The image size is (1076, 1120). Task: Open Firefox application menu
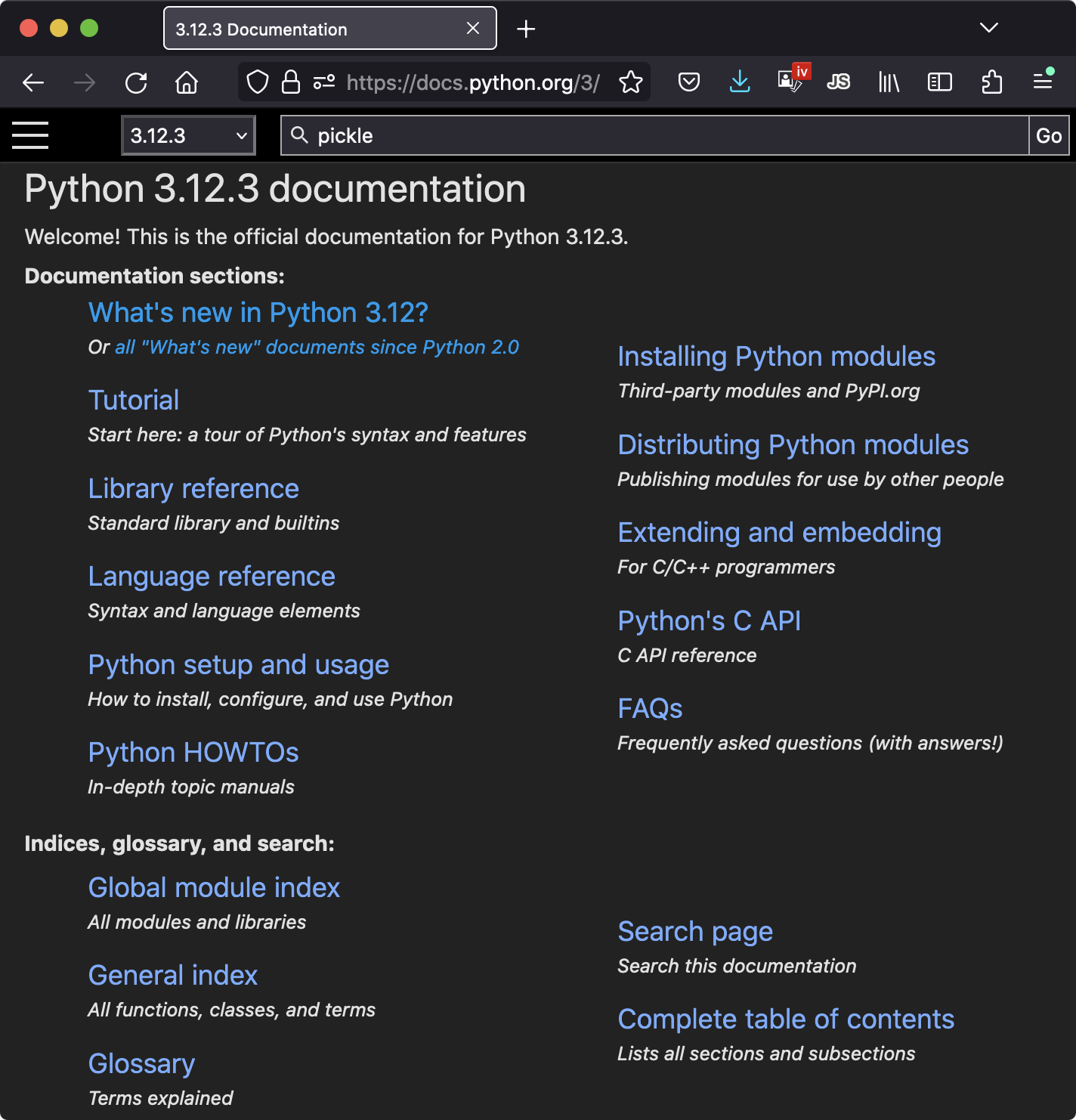click(1043, 82)
